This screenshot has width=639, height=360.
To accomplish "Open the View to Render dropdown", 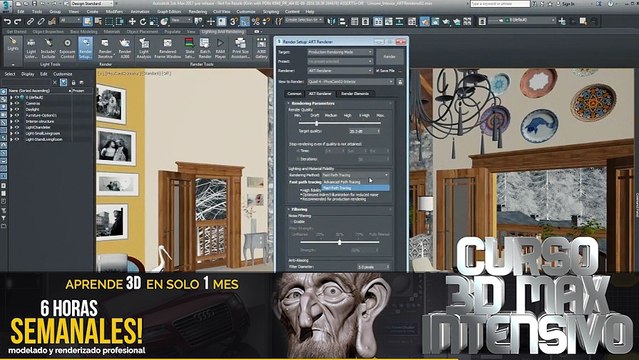I will pos(350,82).
